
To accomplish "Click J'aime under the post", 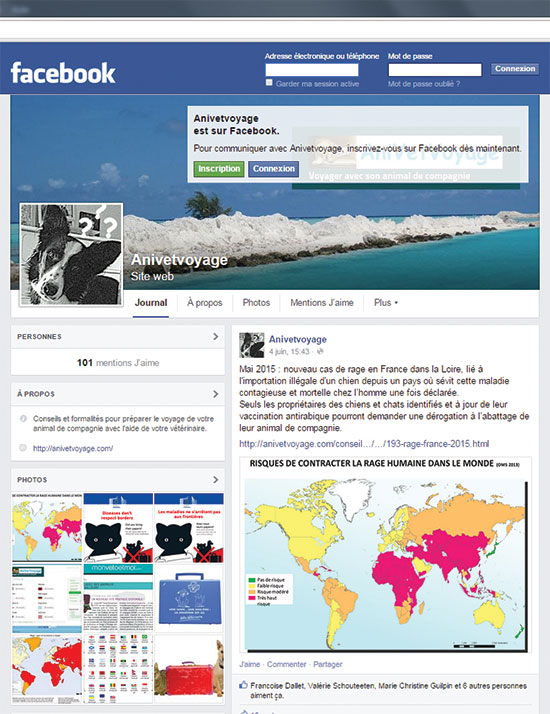I will click(x=250, y=664).
